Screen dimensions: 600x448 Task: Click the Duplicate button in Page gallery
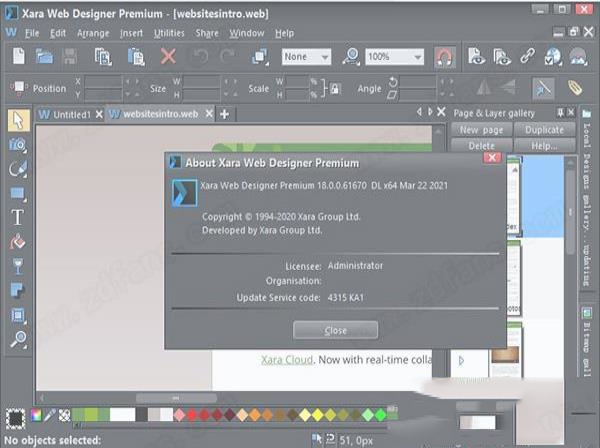[544, 130]
